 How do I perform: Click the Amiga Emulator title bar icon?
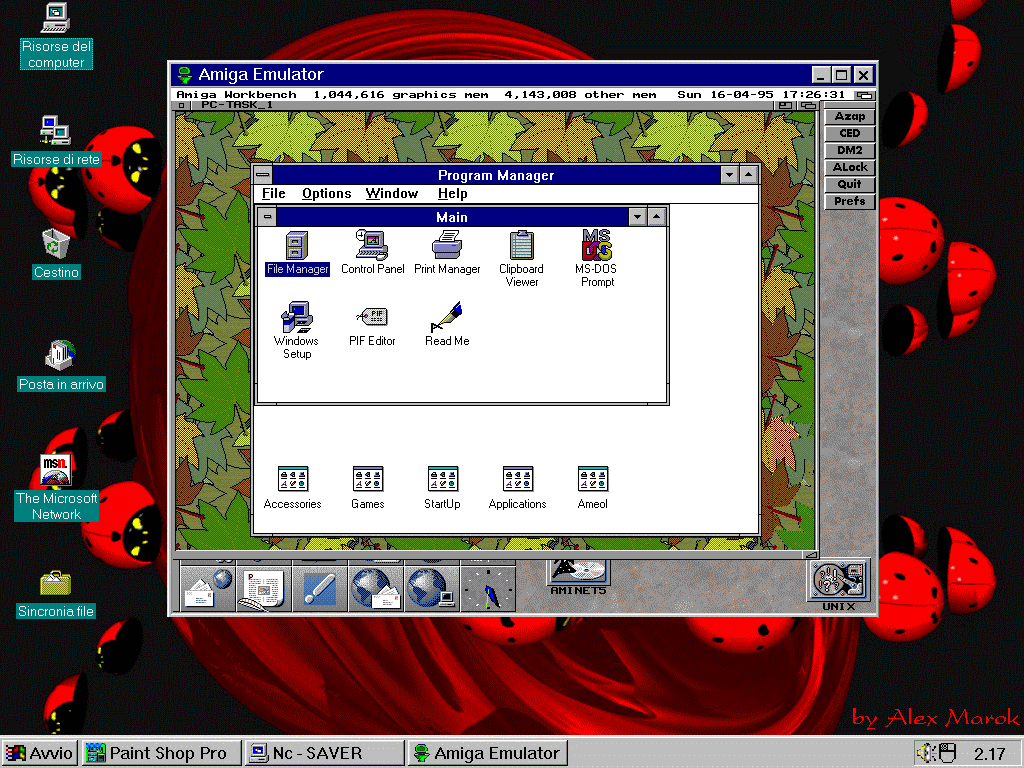tap(185, 74)
